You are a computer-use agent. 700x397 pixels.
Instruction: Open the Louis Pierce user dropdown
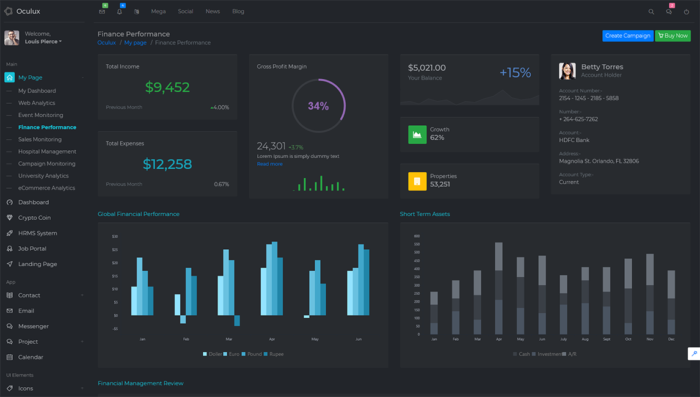pyautogui.click(x=43, y=42)
